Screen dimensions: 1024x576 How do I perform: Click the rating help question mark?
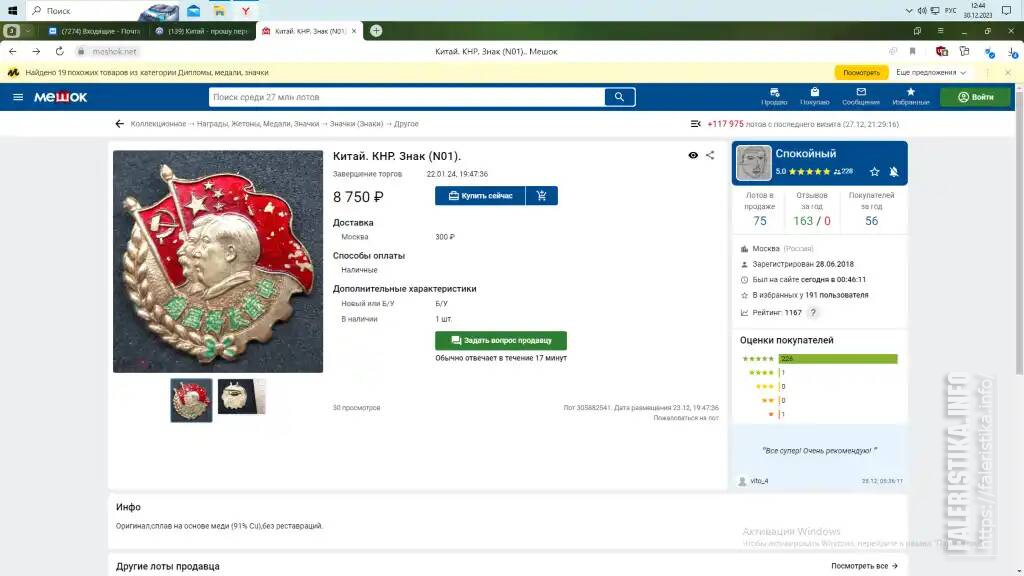813,313
